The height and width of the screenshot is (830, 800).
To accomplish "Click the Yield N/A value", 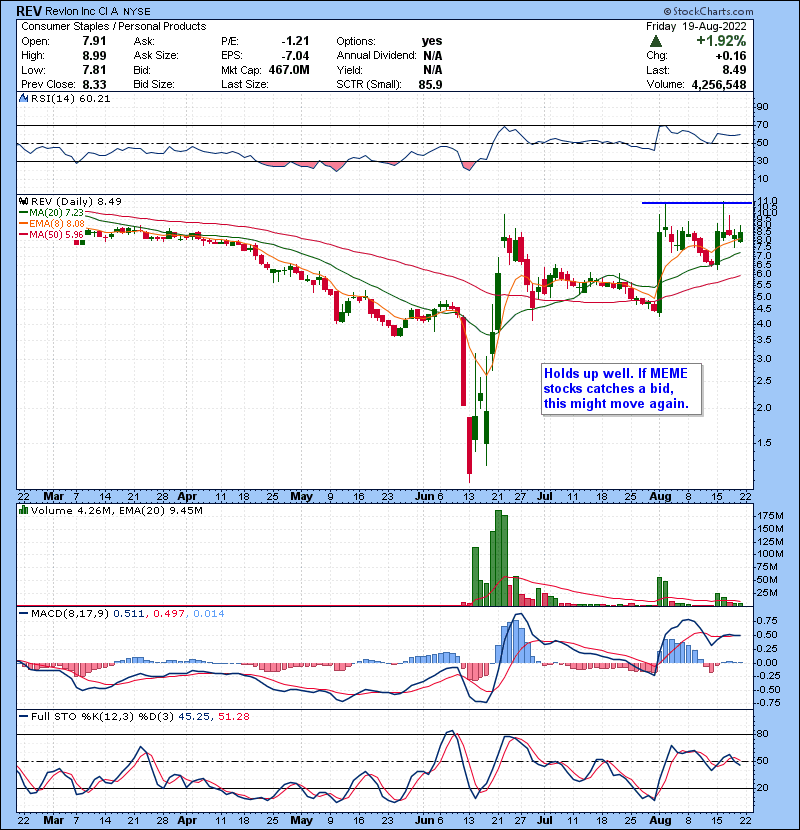I will pos(433,70).
